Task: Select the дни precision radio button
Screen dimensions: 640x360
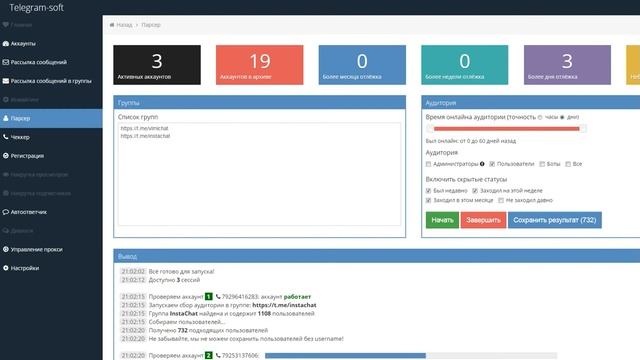Action: [562, 118]
